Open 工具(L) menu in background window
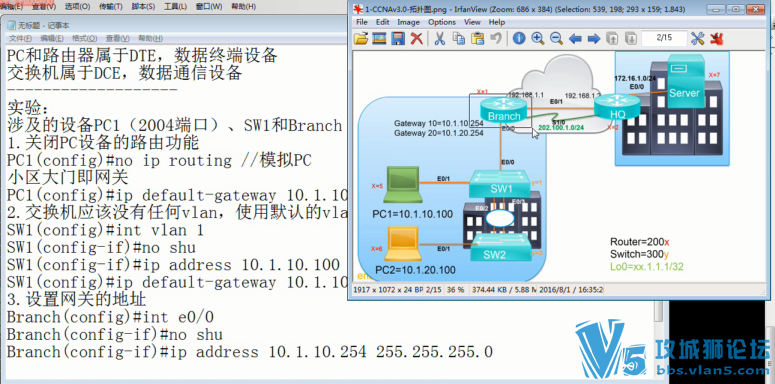The image size is (775, 384). (x=175, y=7)
